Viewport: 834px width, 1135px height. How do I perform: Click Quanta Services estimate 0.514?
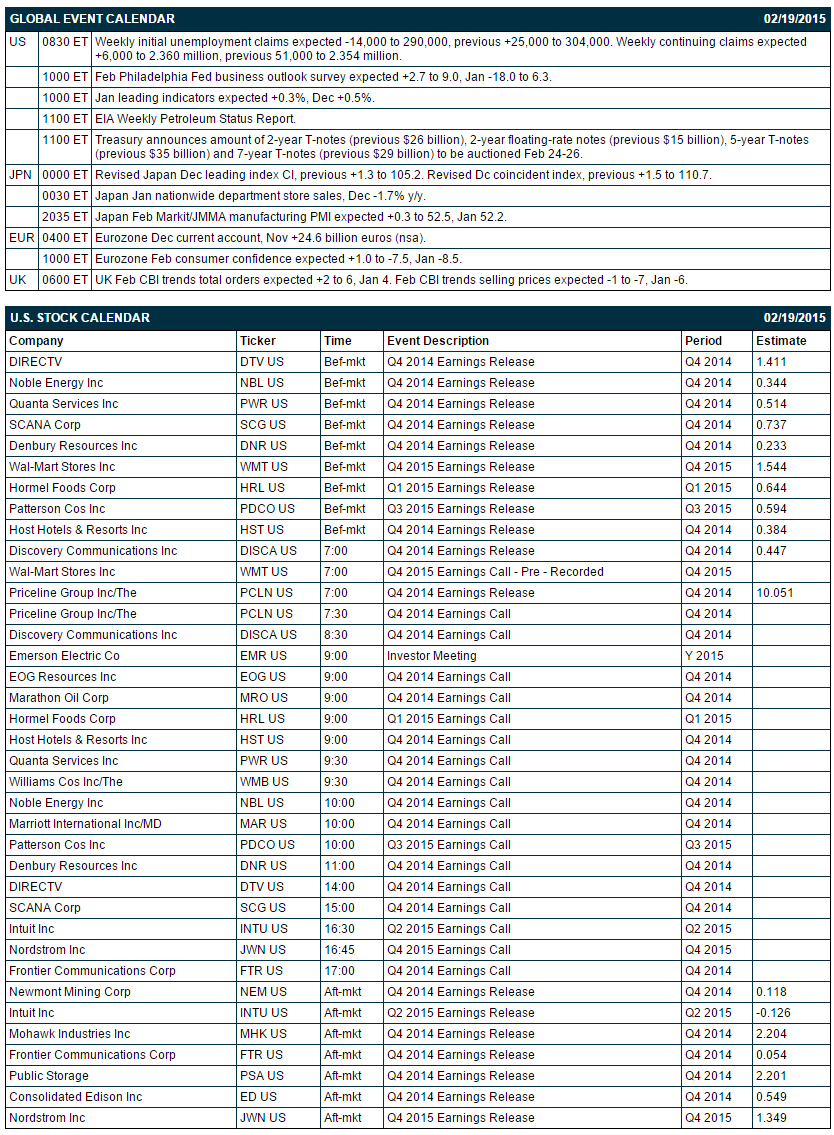771,404
